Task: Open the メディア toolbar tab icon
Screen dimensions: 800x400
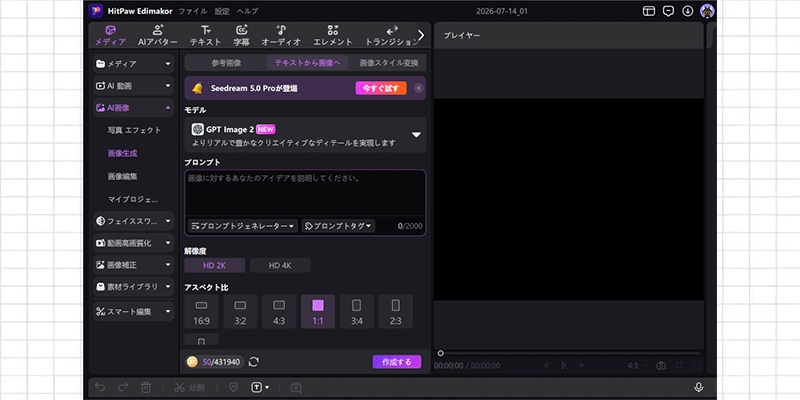Action: click(x=111, y=30)
